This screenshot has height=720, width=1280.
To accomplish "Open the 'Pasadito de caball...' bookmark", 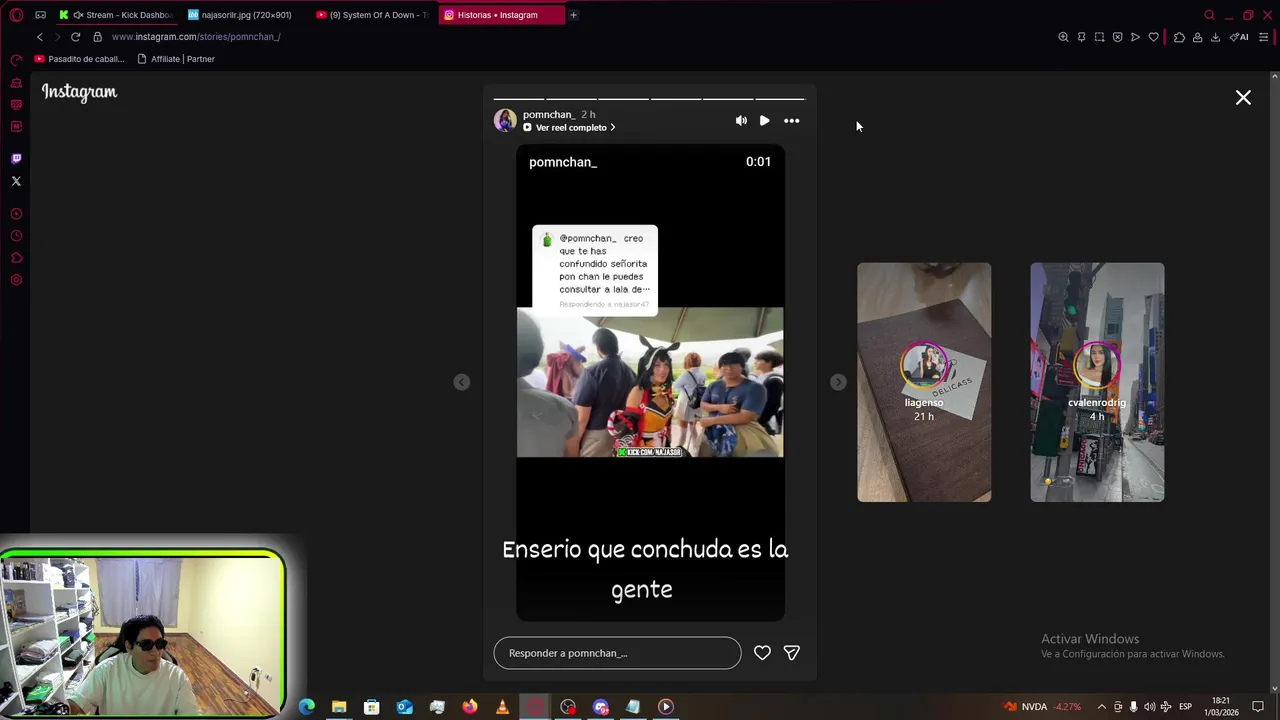I will 80,59.
